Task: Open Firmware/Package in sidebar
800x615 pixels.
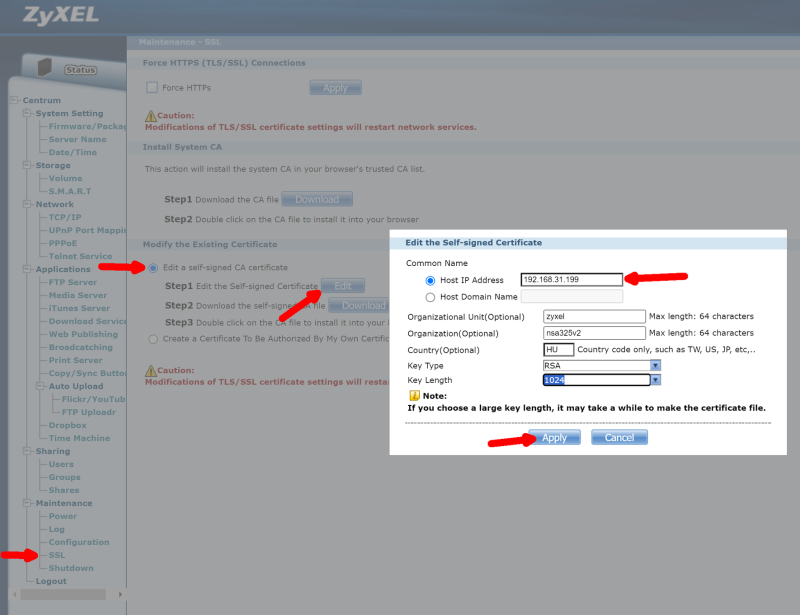Action: click(x=87, y=126)
